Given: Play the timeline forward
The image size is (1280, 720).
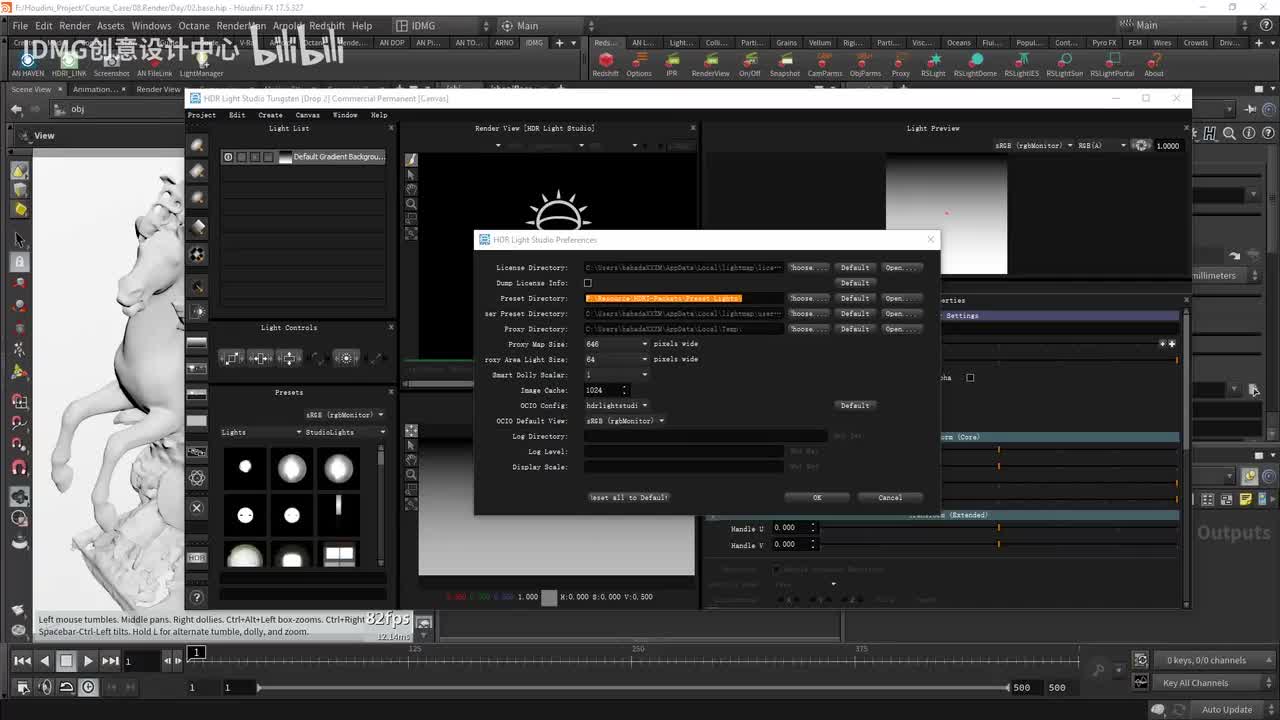Looking at the screenshot, I should coord(88,660).
